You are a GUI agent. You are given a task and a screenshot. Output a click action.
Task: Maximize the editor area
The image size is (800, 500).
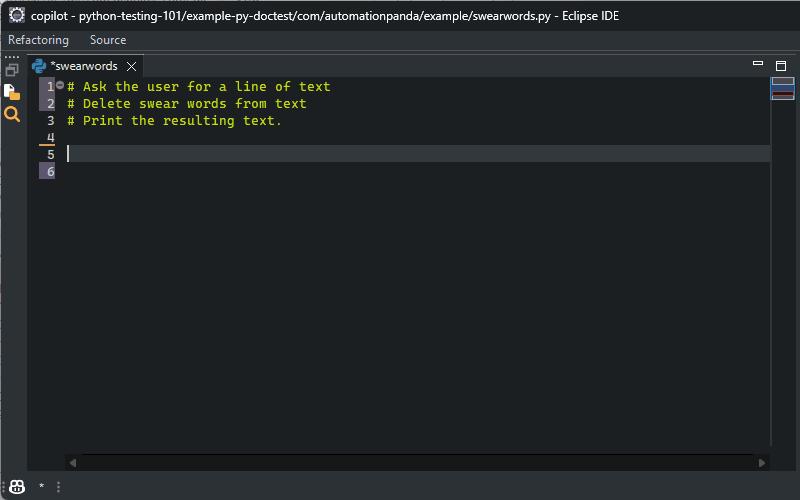click(781, 65)
